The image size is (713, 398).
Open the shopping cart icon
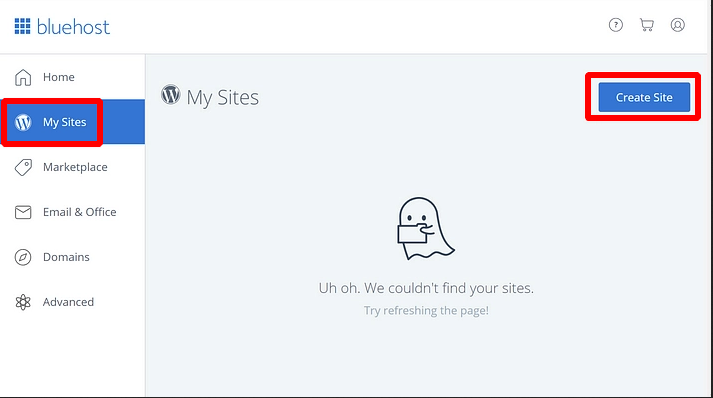coord(647,25)
